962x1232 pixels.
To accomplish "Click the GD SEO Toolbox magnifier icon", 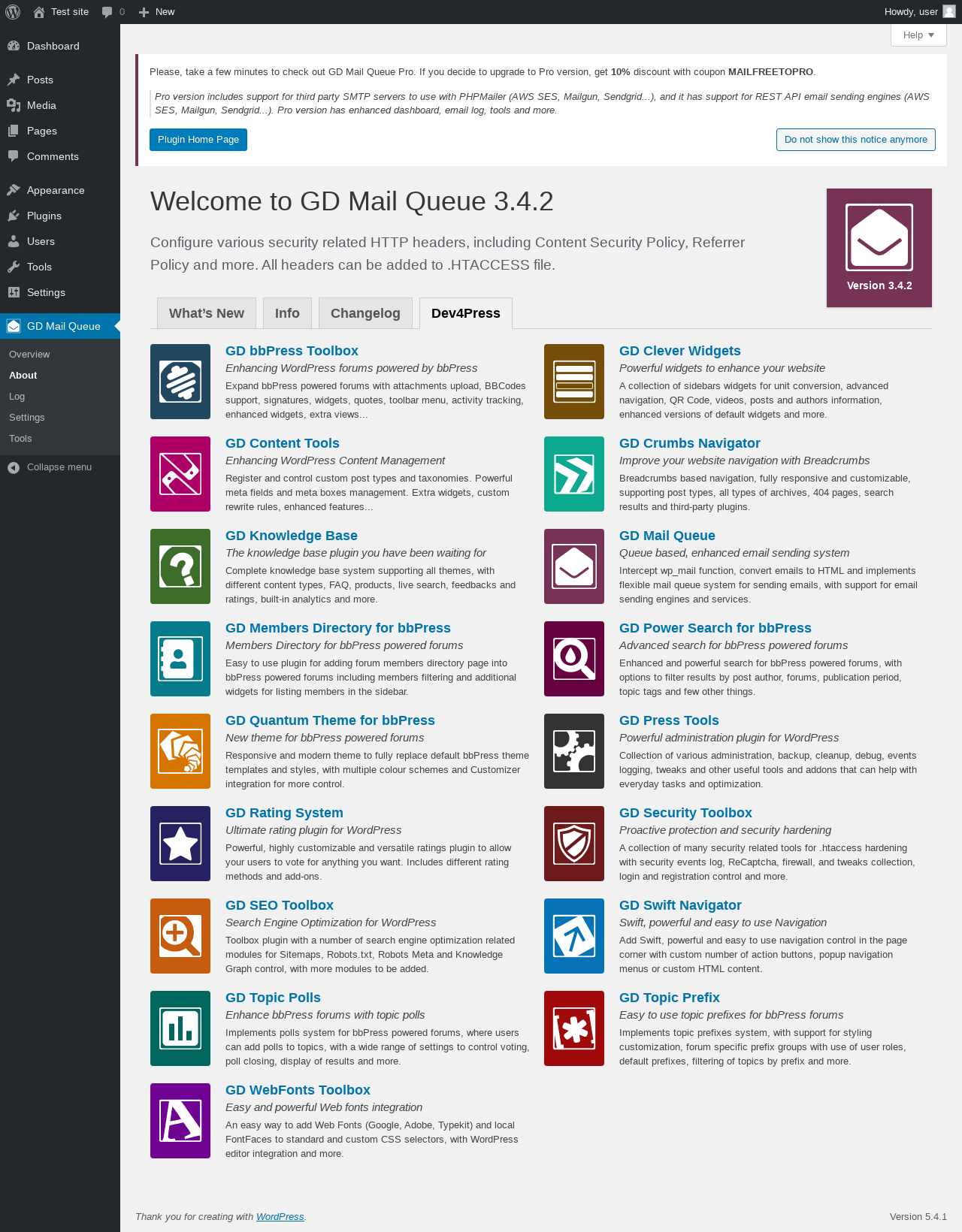I will pyautogui.click(x=180, y=936).
